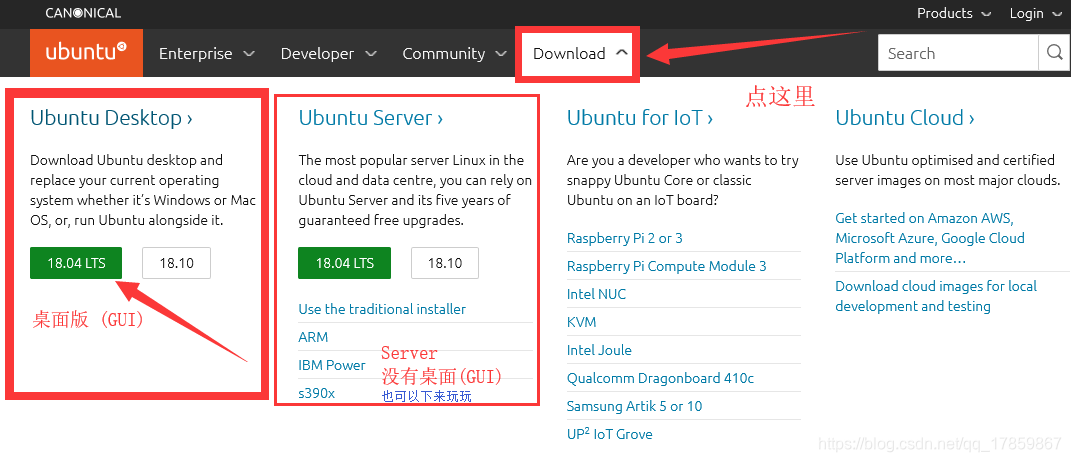Open Raspberry Pi Compute Module 3 link
The image size is (1071, 462).
667,267
